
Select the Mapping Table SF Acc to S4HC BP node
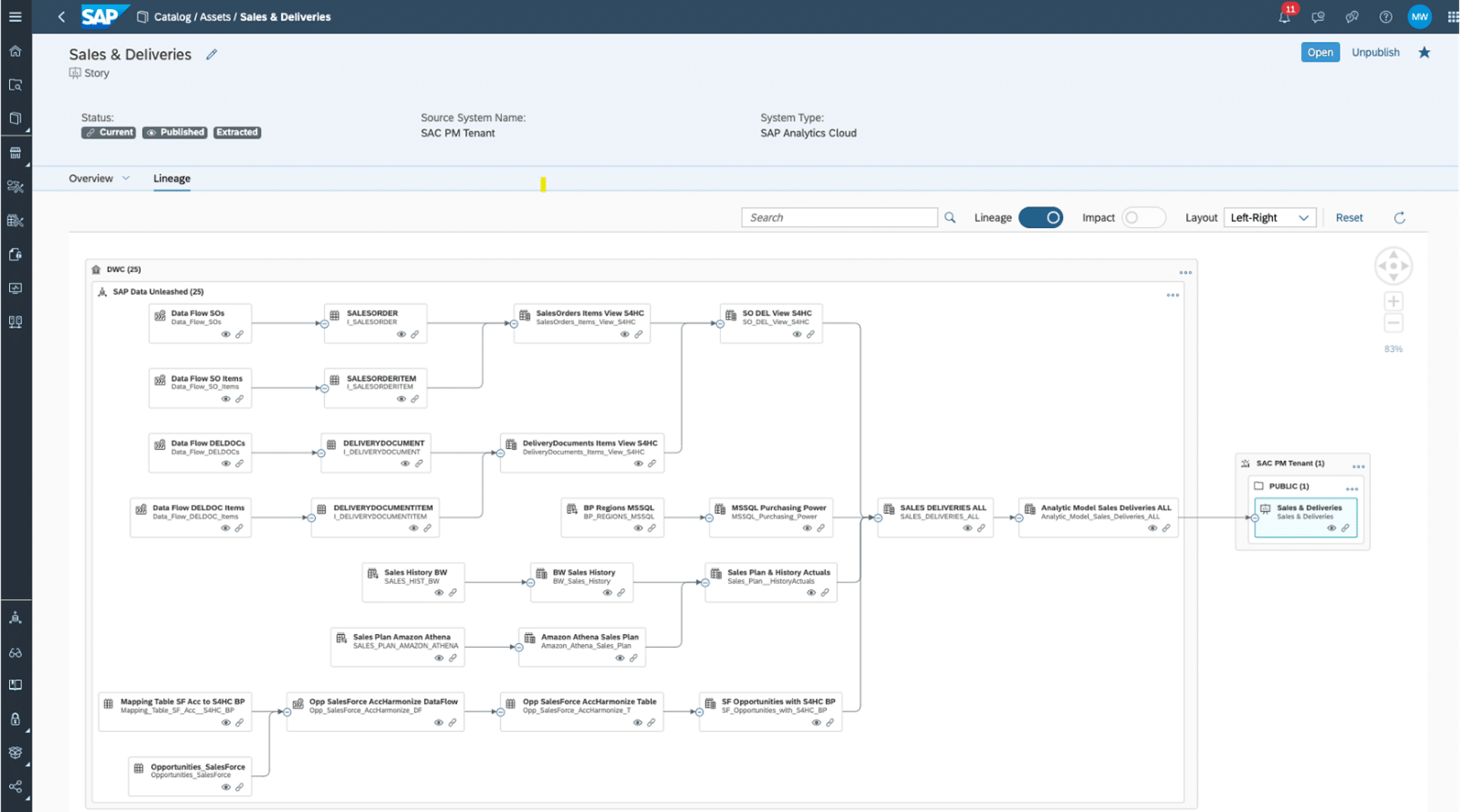pyautogui.click(x=175, y=712)
